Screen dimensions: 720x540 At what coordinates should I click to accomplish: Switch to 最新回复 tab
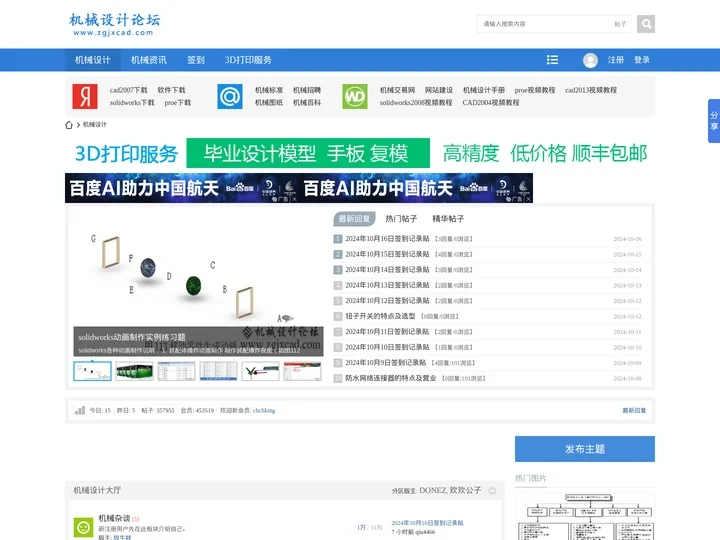tap(354, 219)
